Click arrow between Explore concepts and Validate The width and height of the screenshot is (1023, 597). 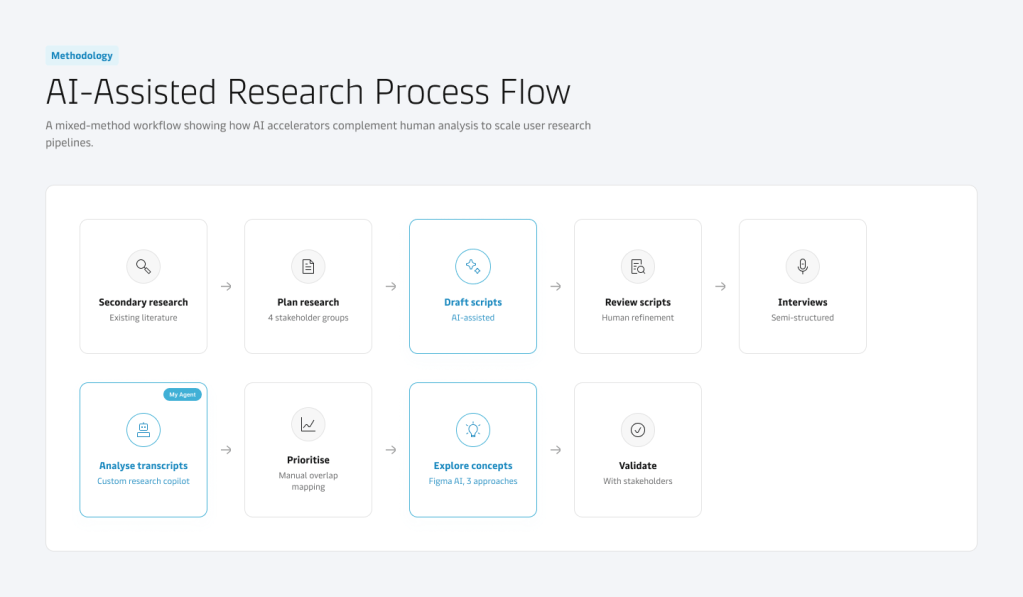(556, 450)
